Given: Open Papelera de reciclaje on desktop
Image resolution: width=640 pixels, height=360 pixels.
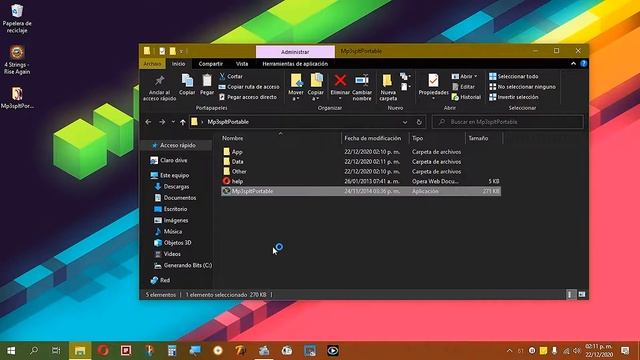Looking at the screenshot, I should point(17,19).
